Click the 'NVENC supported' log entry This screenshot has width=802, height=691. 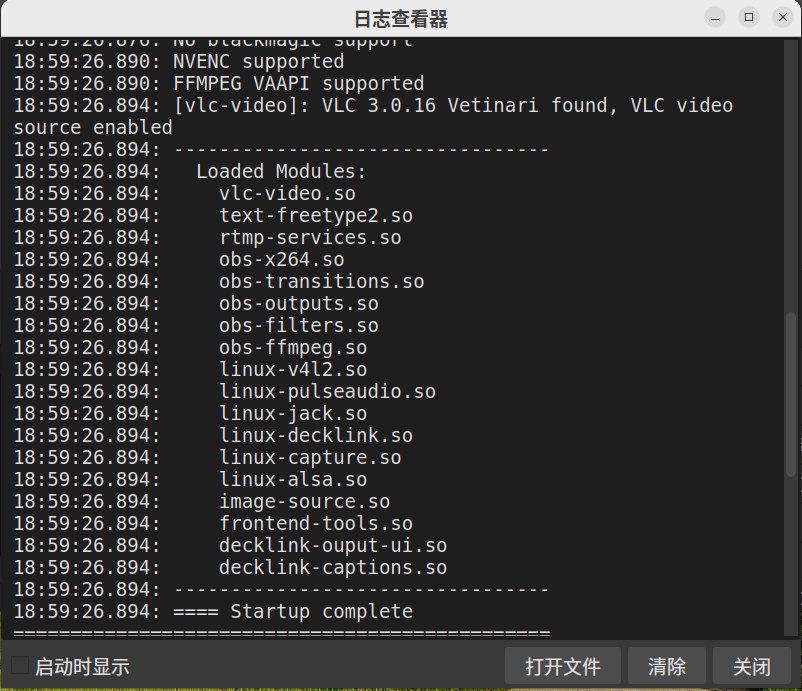coord(179,62)
